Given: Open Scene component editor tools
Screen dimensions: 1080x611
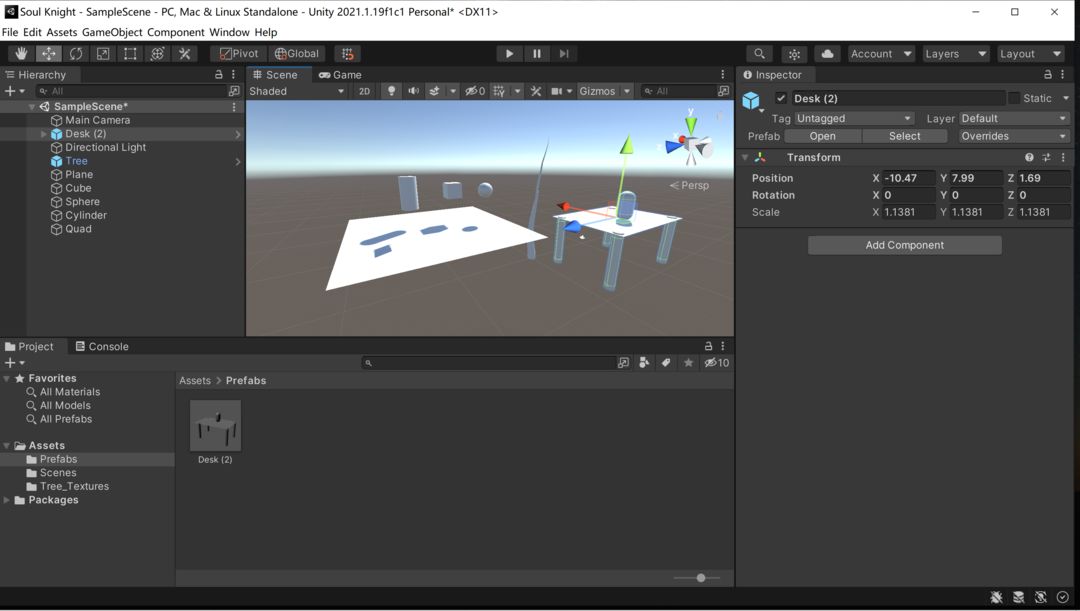Looking at the screenshot, I should (535, 91).
